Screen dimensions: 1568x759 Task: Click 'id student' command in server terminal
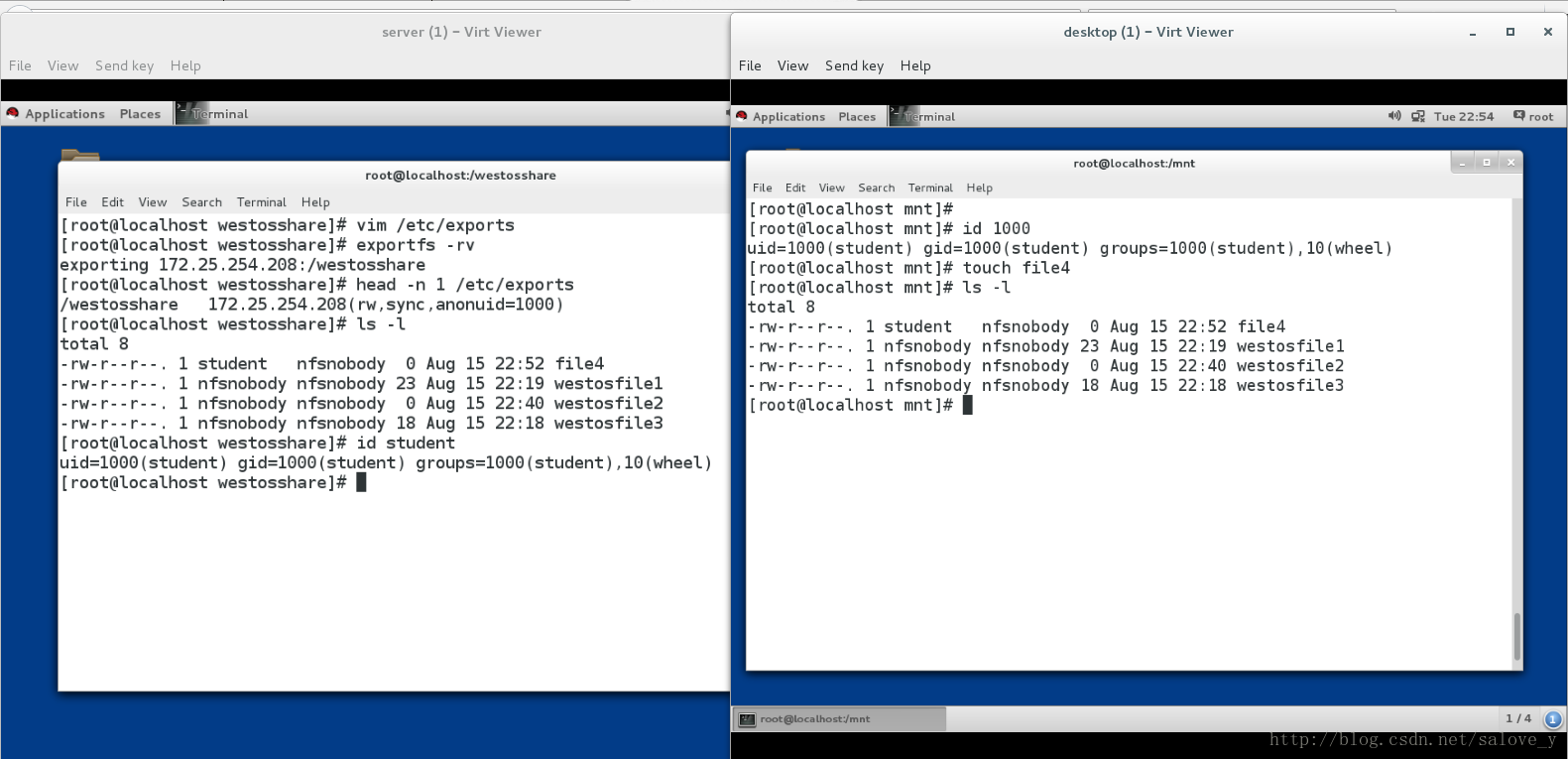pos(406,443)
